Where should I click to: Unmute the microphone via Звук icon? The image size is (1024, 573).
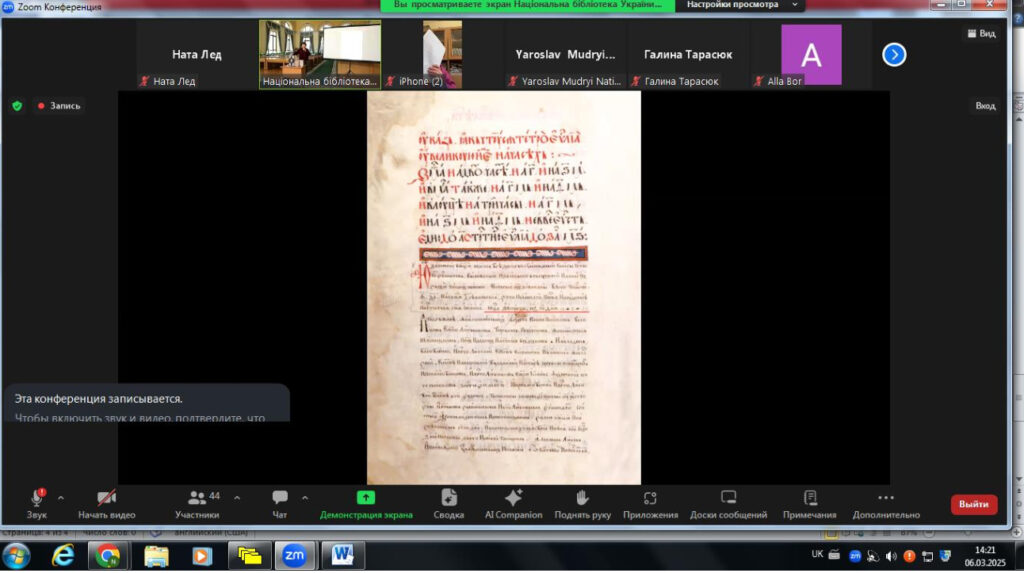(37, 504)
